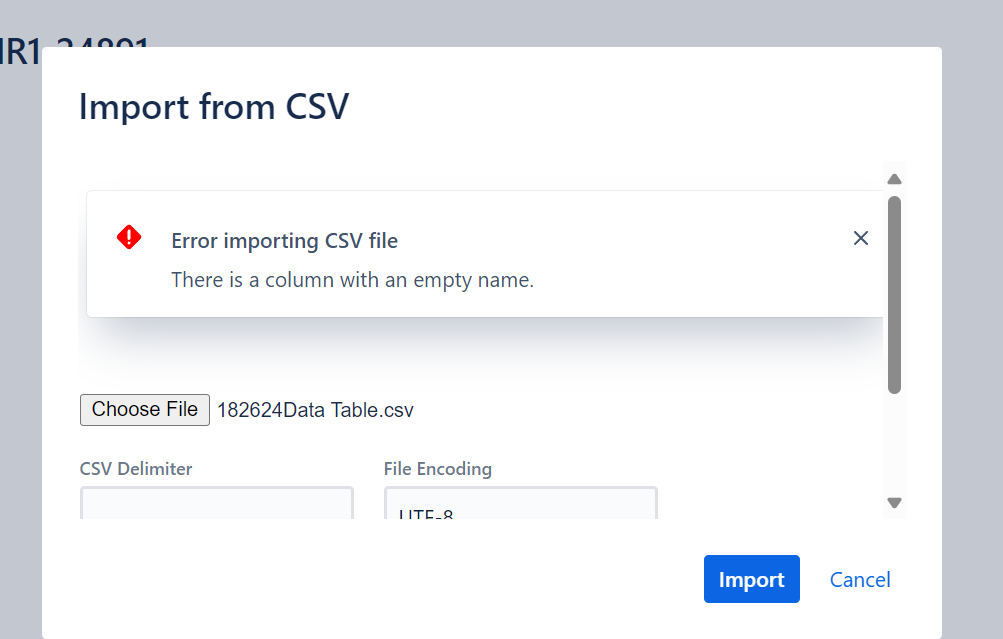Open the CSV Delimiter field
Screen dimensions: 1003x639
point(217,503)
